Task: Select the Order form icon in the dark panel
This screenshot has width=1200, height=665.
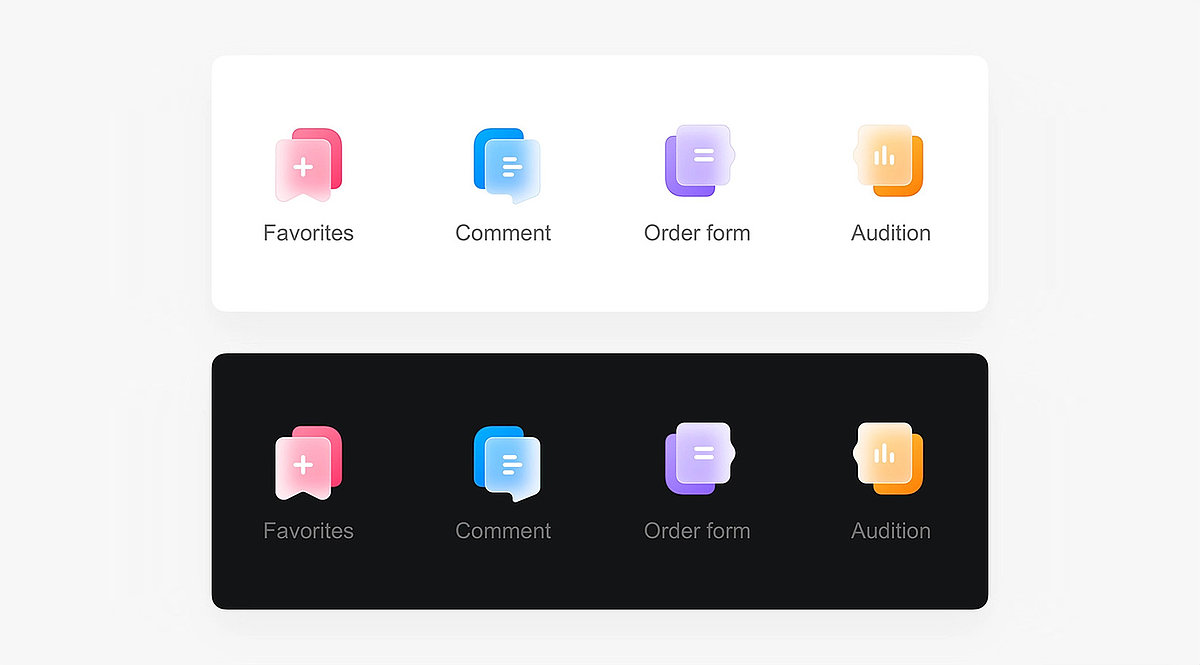Action: (x=699, y=458)
